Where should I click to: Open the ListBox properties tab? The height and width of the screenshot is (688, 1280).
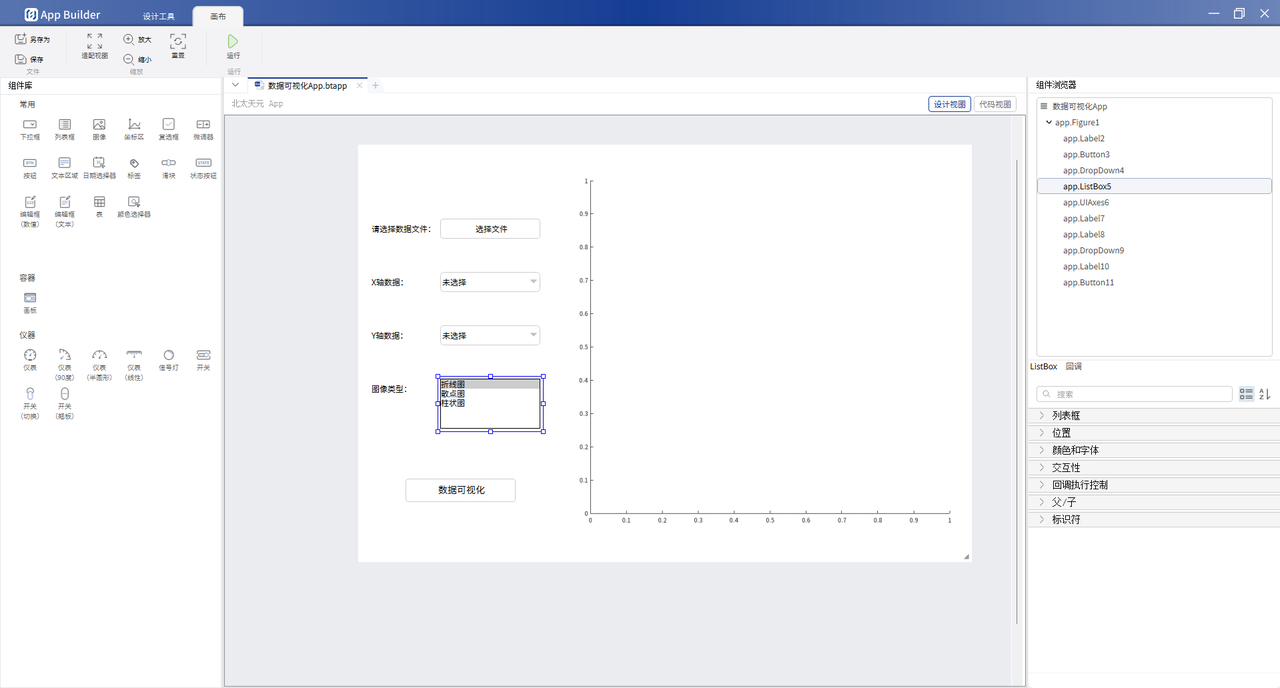point(1044,367)
